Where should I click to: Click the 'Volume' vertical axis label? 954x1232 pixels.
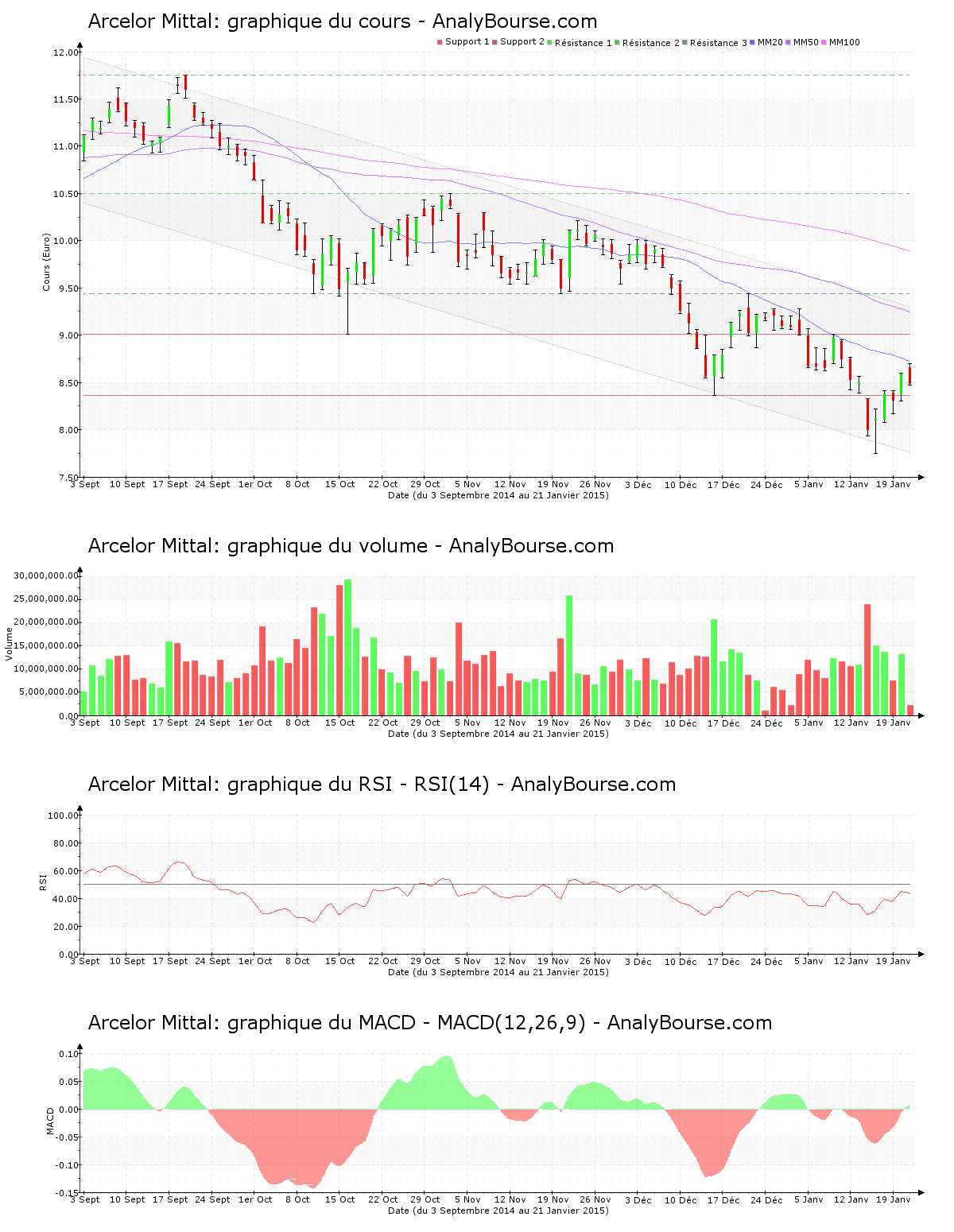10,644
